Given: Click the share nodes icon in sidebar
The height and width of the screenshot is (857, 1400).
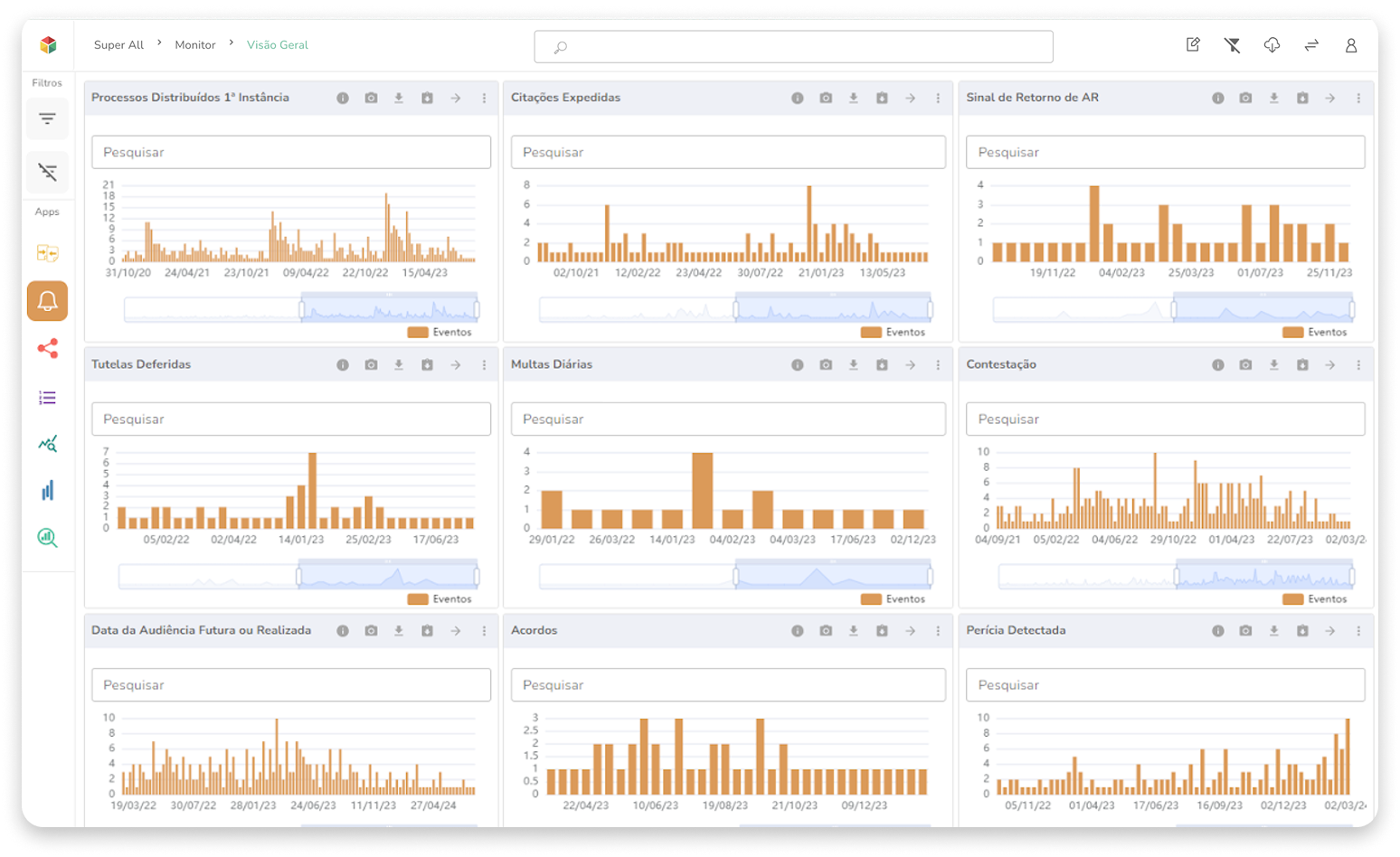Looking at the screenshot, I should click(x=48, y=349).
